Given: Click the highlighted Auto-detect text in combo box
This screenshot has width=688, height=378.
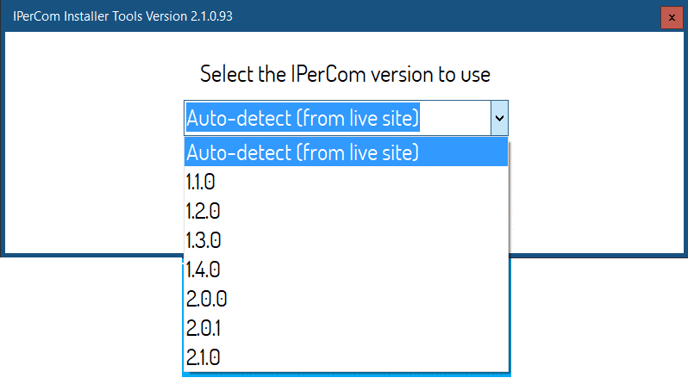Looking at the screenshot, I should click(x=303, y=118).
